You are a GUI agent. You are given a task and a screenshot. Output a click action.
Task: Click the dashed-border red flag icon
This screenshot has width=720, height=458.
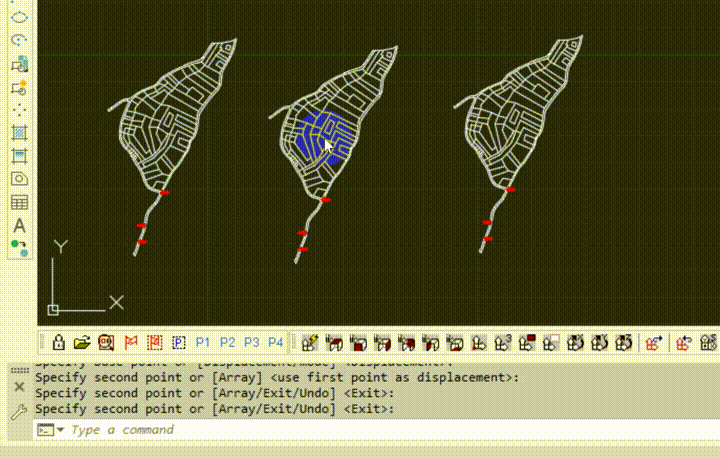[x=155, y=342]
